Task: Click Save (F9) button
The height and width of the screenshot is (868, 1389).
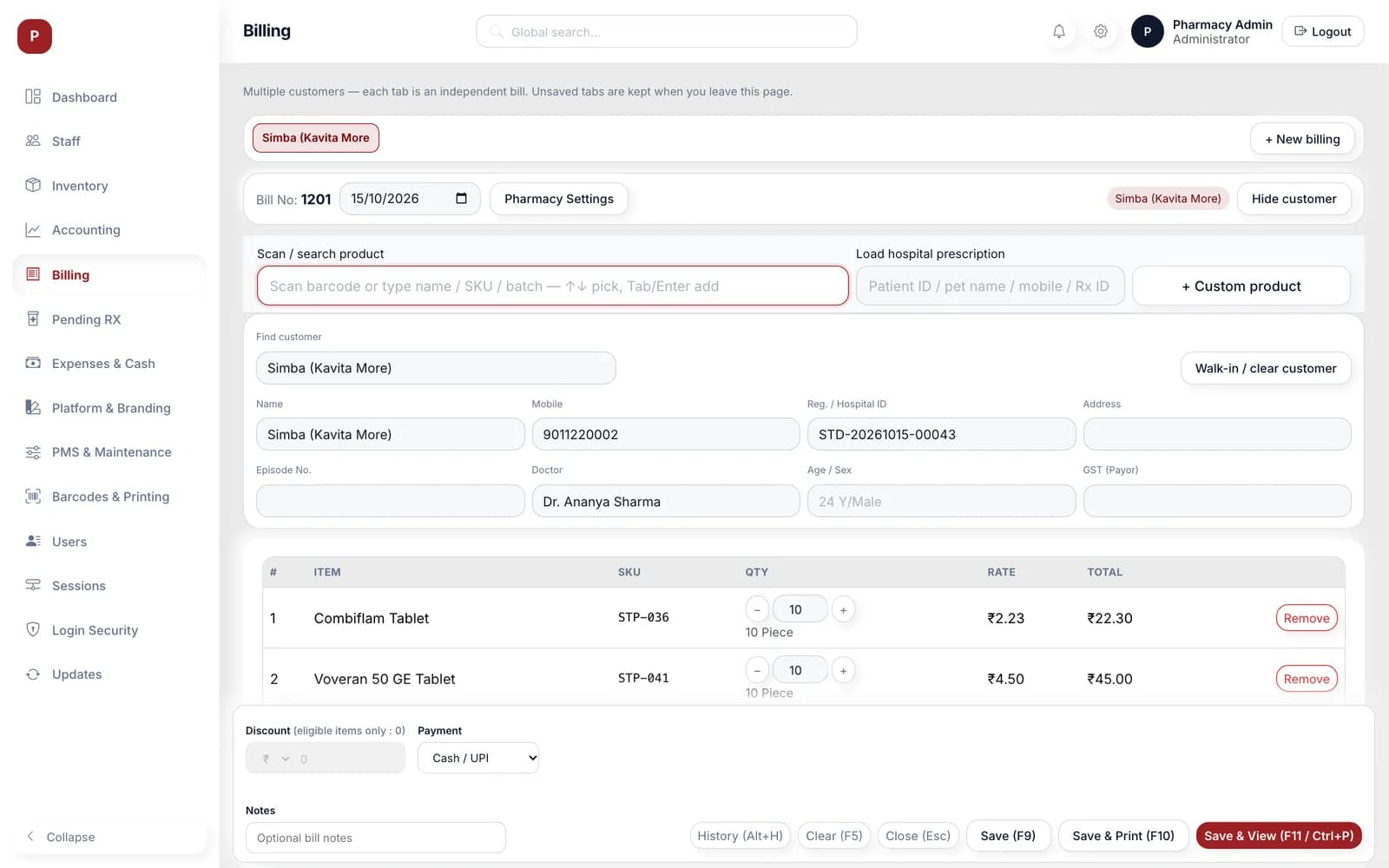Action: pyautogui.click(x=1008, y=836)
